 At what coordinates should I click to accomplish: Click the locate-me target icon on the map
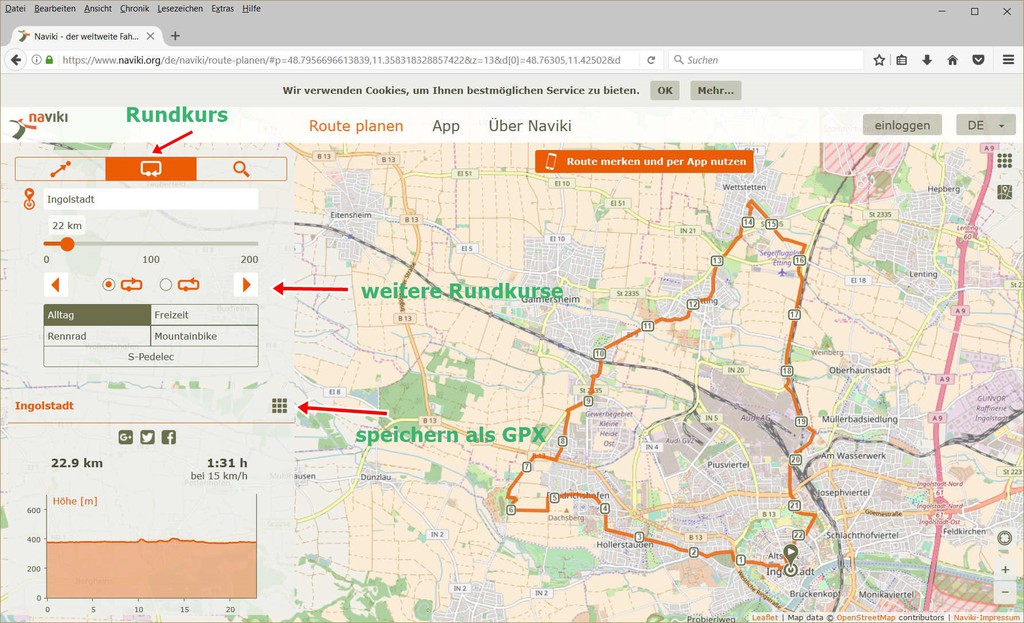click(x=1005, y=539)
